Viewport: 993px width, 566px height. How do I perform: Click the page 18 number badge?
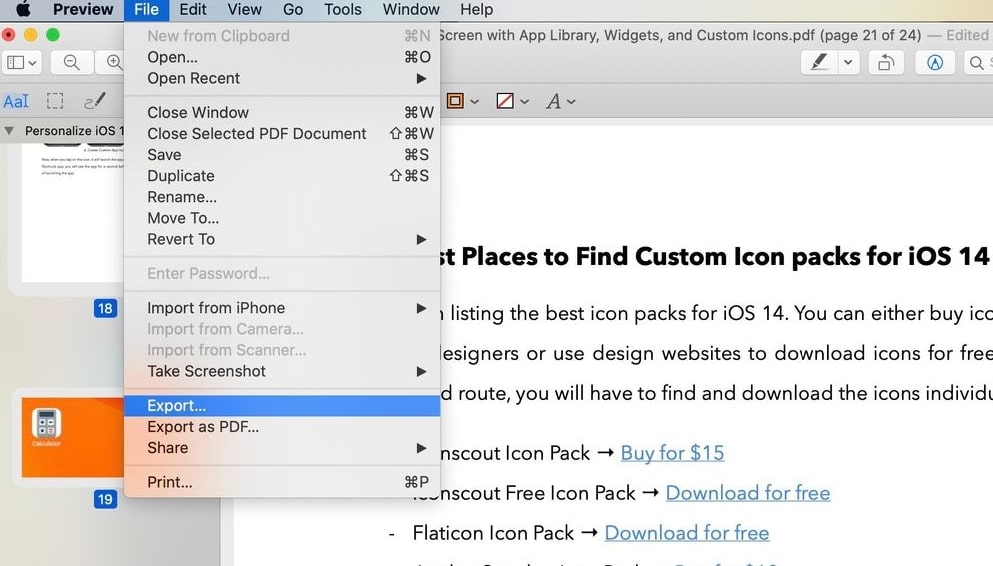[105, 308]
